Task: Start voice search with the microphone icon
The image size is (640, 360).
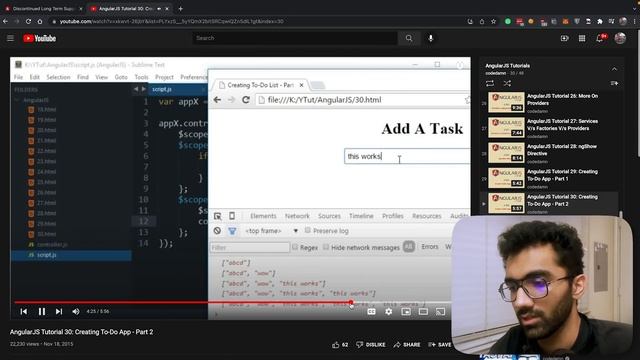Action: click(431, 38)
